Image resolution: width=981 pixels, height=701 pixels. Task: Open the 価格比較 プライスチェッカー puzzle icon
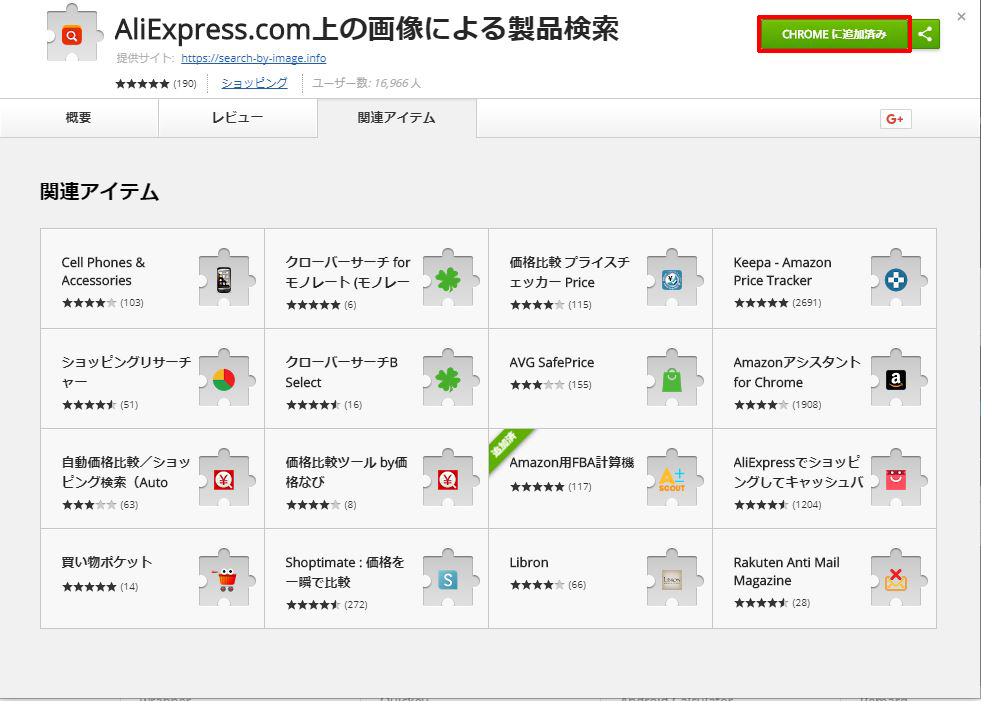(x=673, y=279)
